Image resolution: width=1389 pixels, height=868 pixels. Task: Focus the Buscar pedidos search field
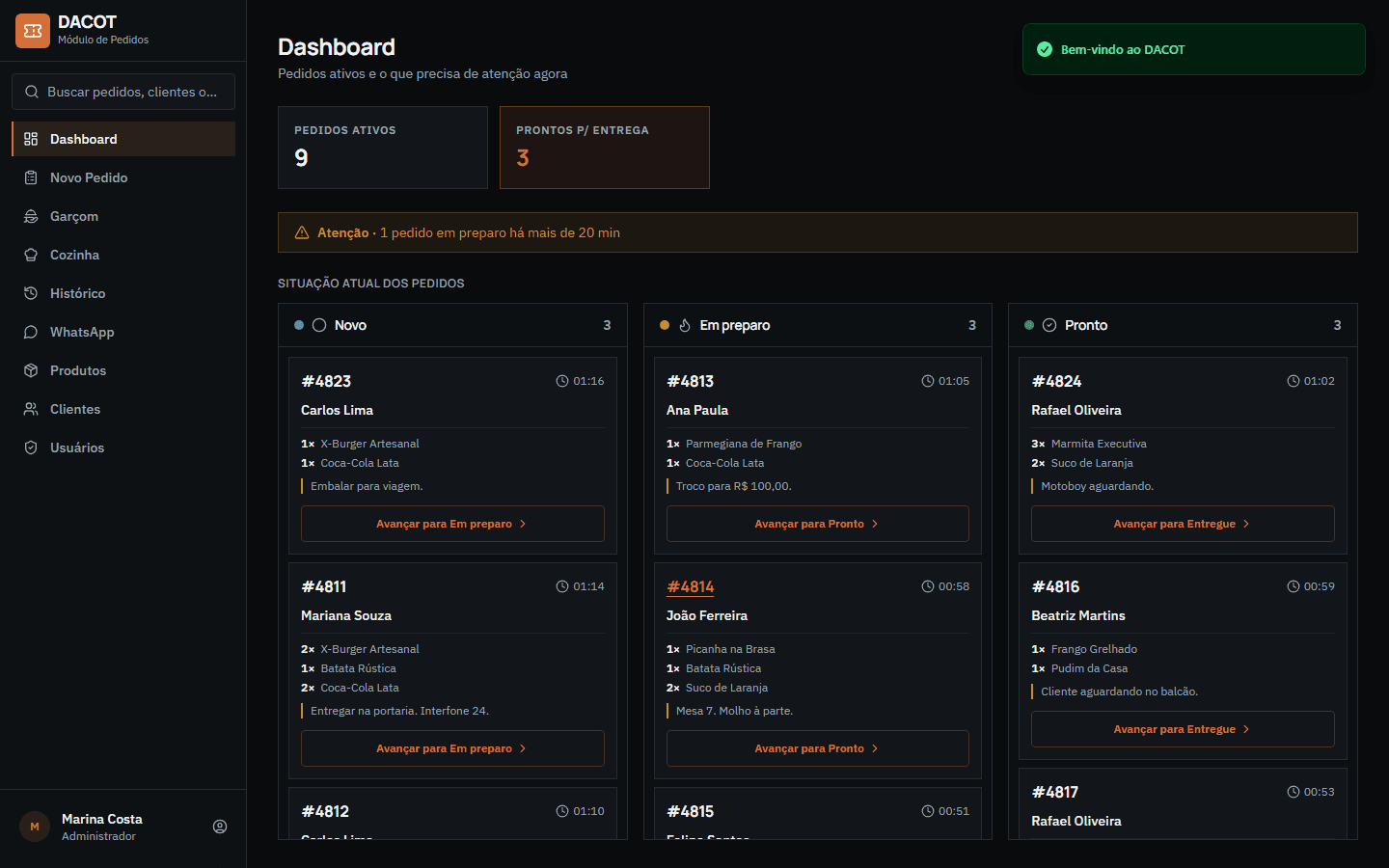pos(123,92)
